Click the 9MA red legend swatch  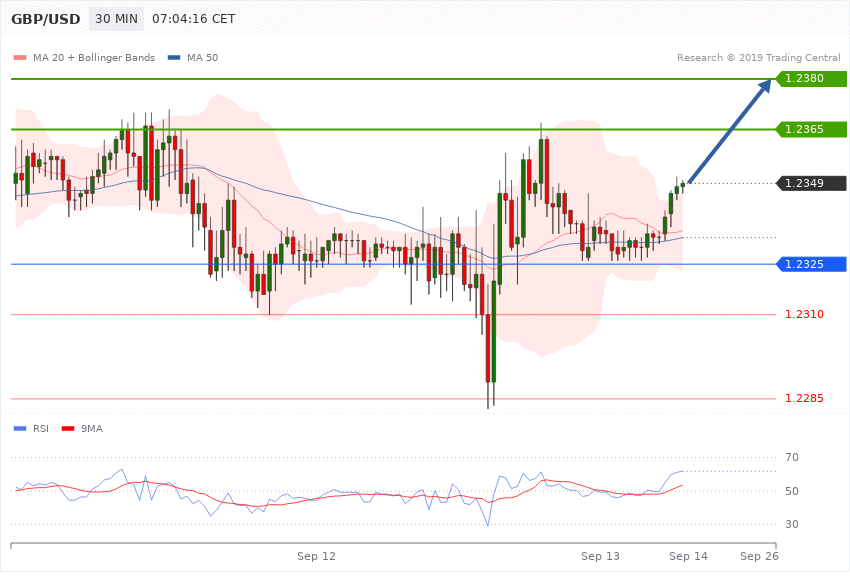68,429
